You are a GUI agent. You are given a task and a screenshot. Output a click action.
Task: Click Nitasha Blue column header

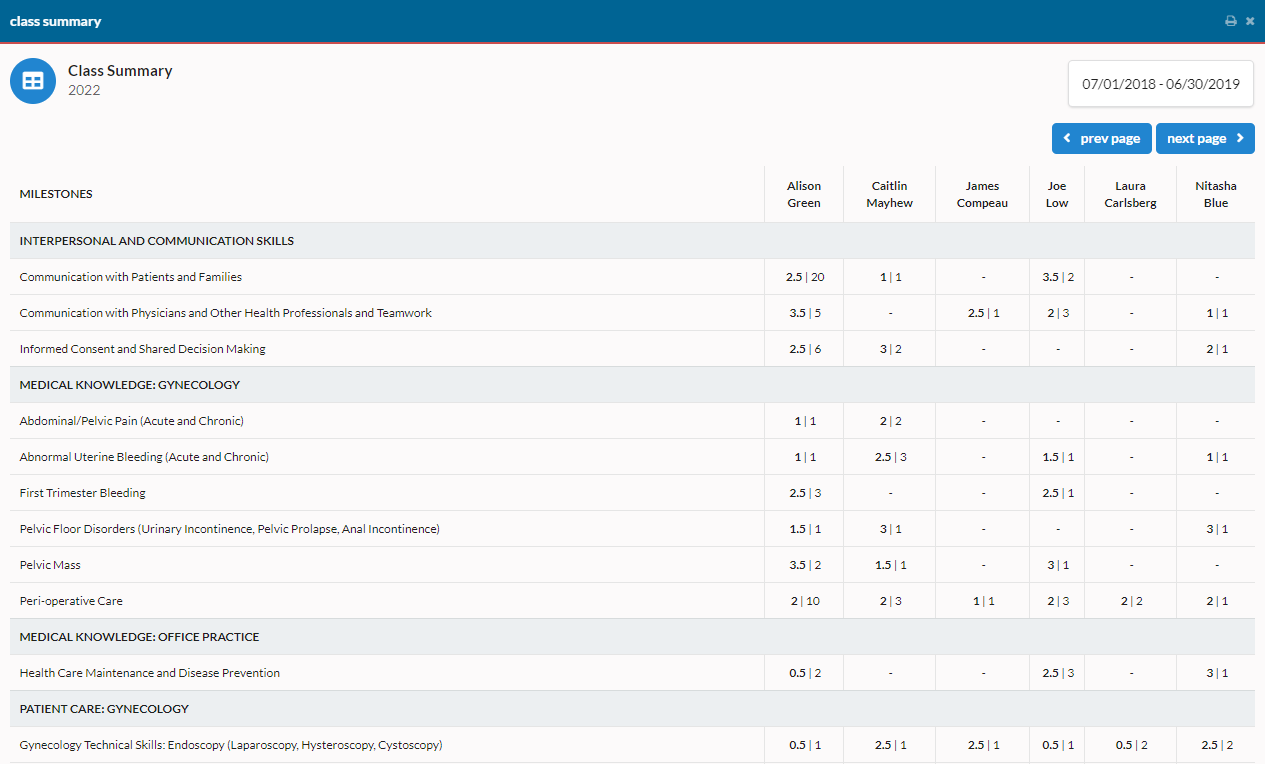click(x=1215, y=194)
